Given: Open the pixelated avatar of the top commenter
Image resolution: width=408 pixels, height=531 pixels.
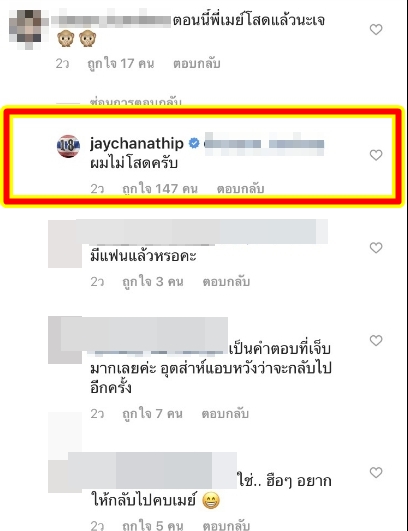Looking at the screenshot, I should click(25, 29).
